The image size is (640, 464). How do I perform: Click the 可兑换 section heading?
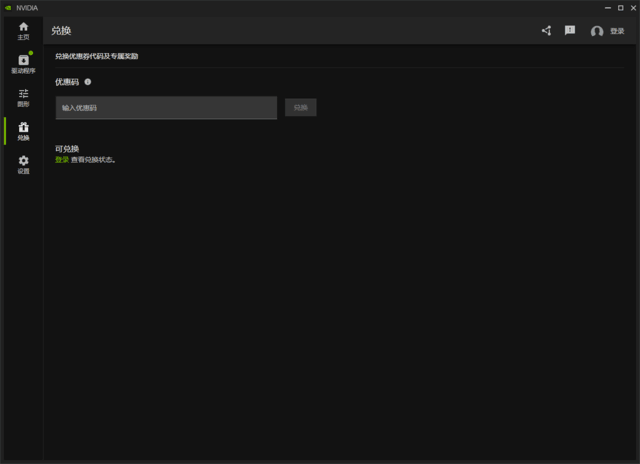(67, 149)
